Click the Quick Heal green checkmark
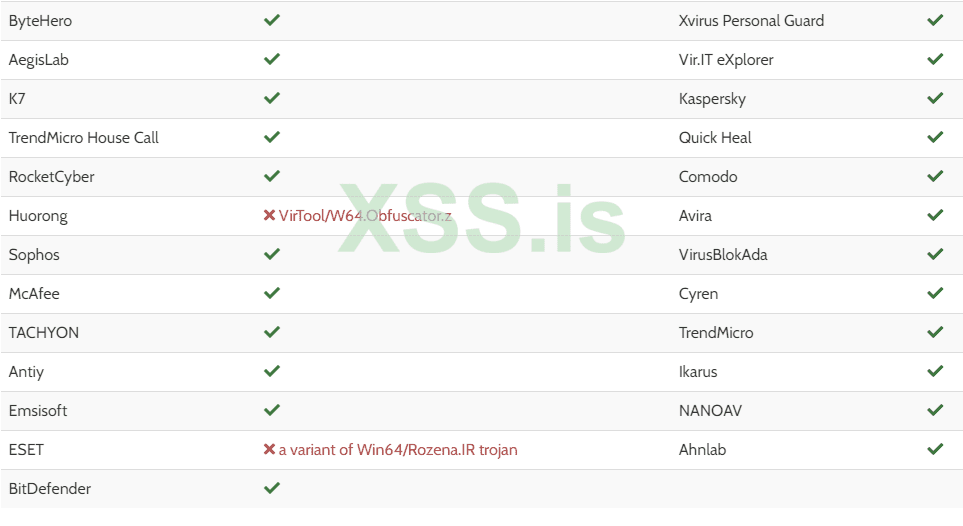This screenshot has width=963, height=526. [x=935, y=137]
